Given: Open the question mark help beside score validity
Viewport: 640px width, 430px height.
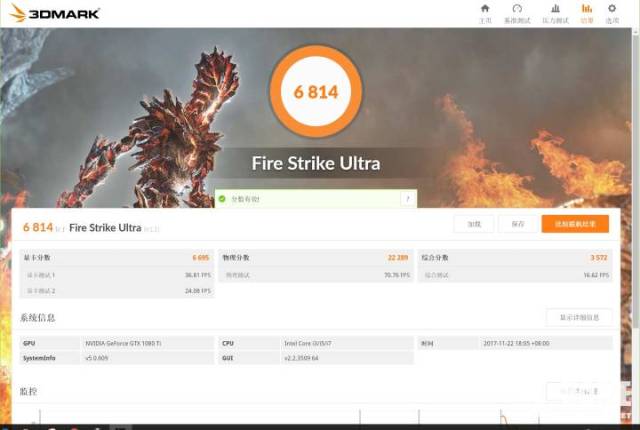Looking at the screenshot, I should pos(407,199).
